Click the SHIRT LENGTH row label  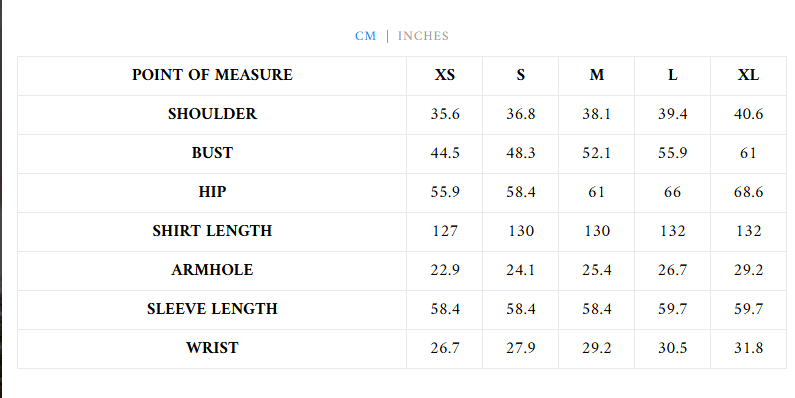(212, 231)
